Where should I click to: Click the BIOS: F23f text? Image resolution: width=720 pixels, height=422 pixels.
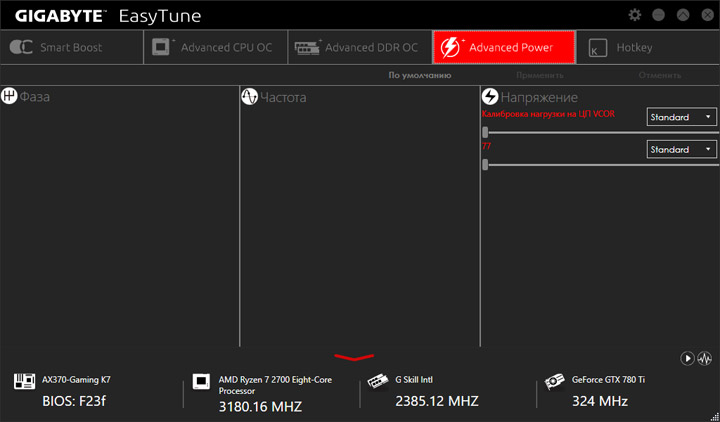coord(74,401)
